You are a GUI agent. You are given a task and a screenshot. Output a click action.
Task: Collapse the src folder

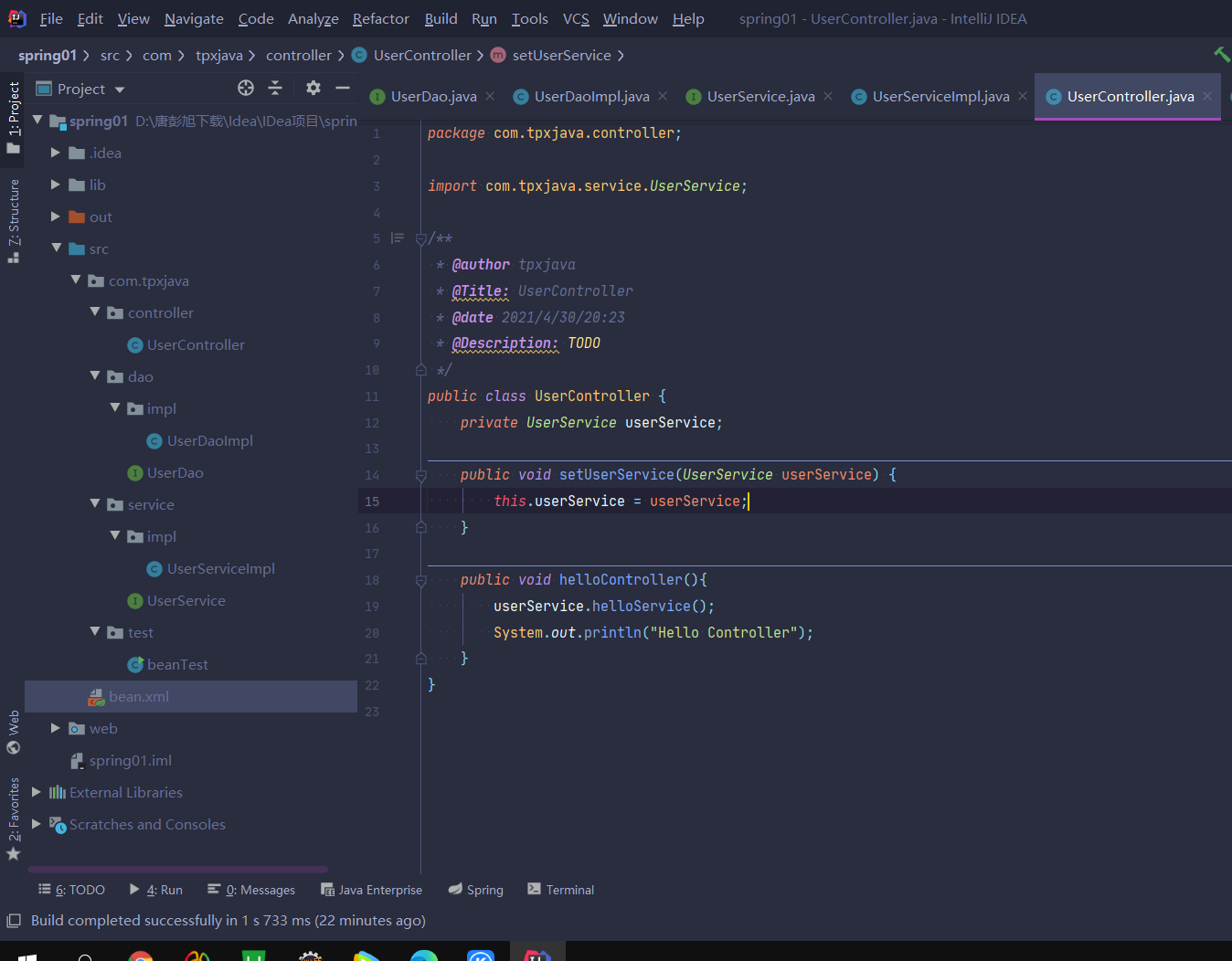[57, 248]
